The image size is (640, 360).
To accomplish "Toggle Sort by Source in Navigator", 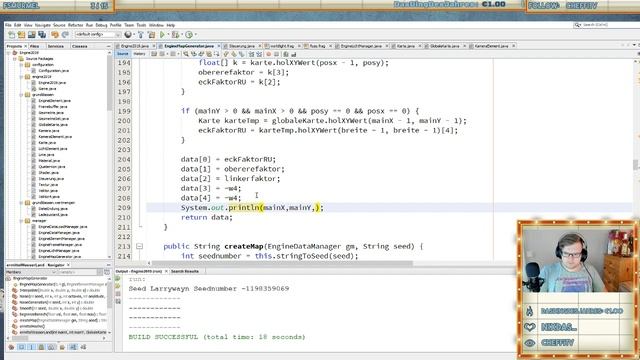I will pyautogui.click(x=83, y=347).
